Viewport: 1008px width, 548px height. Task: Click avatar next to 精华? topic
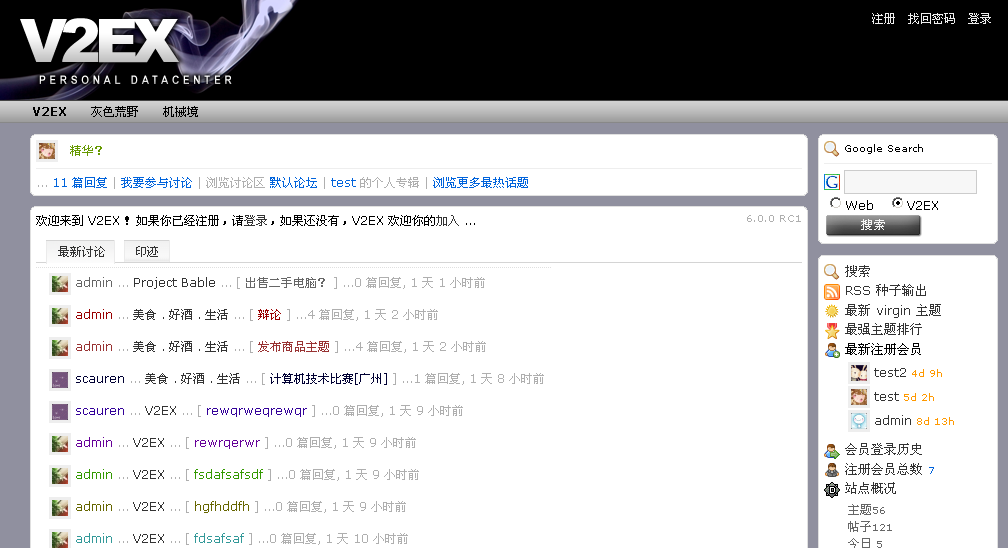47,151
